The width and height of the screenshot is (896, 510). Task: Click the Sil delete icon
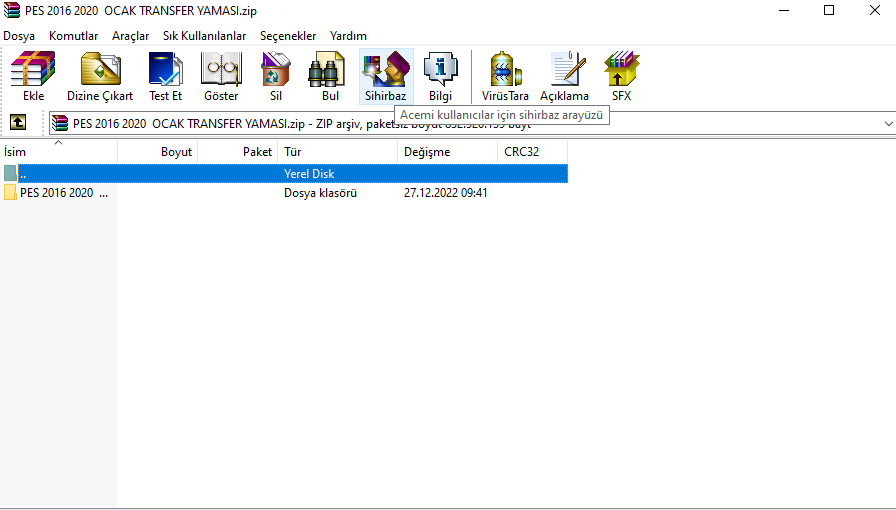coord(275,69)
